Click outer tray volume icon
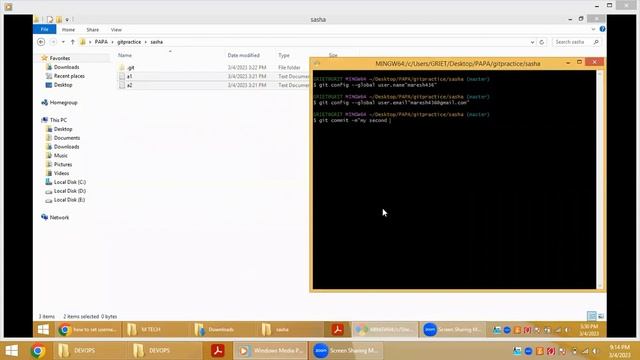640x360 pixels. (596, 351)
